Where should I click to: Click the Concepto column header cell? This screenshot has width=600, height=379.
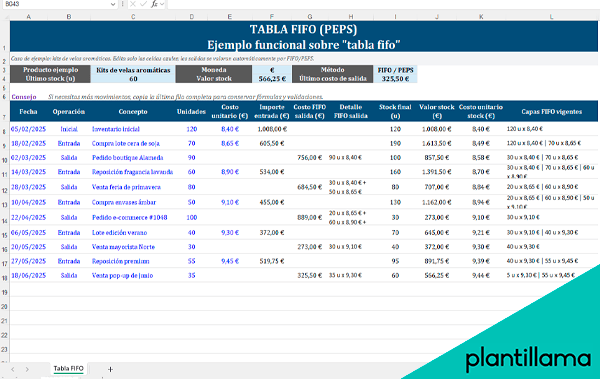click(133, 111)
